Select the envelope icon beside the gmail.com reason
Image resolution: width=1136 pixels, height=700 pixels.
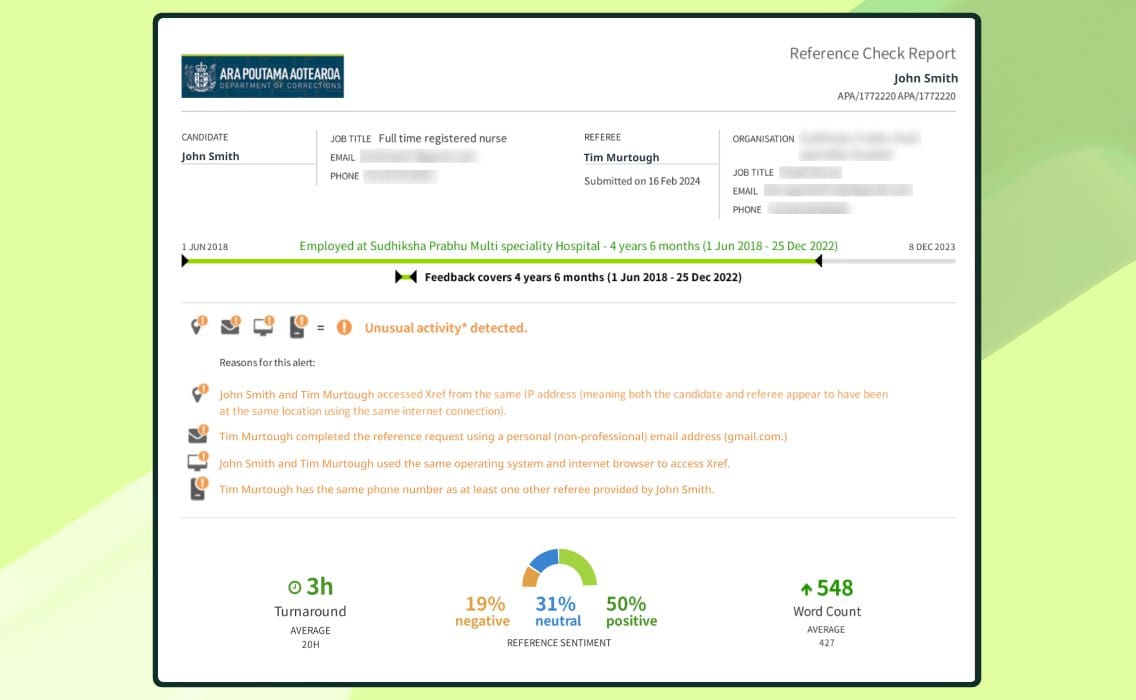[x=198, y=435]
